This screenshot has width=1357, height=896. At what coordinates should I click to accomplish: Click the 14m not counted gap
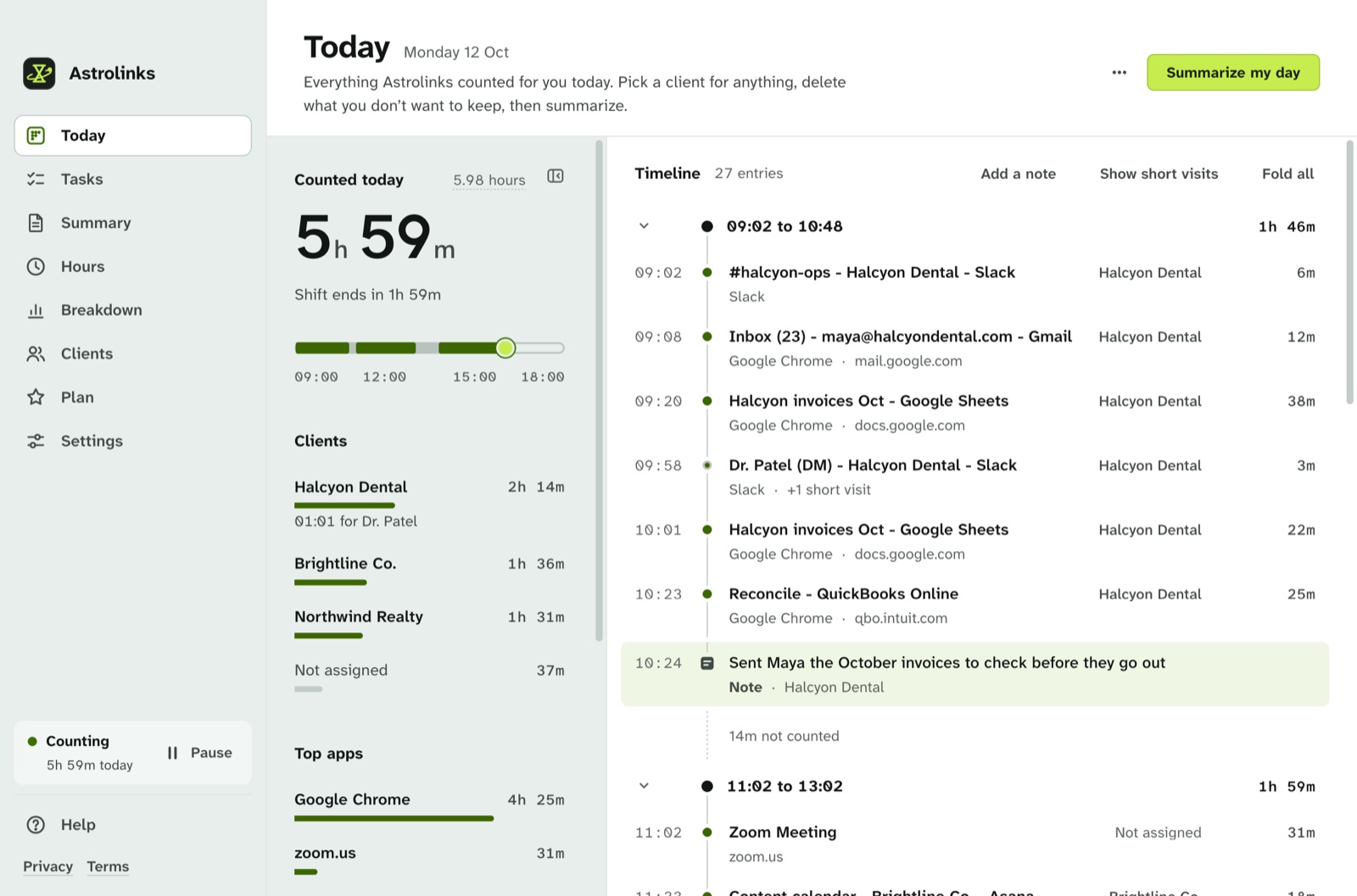(784, 736)
